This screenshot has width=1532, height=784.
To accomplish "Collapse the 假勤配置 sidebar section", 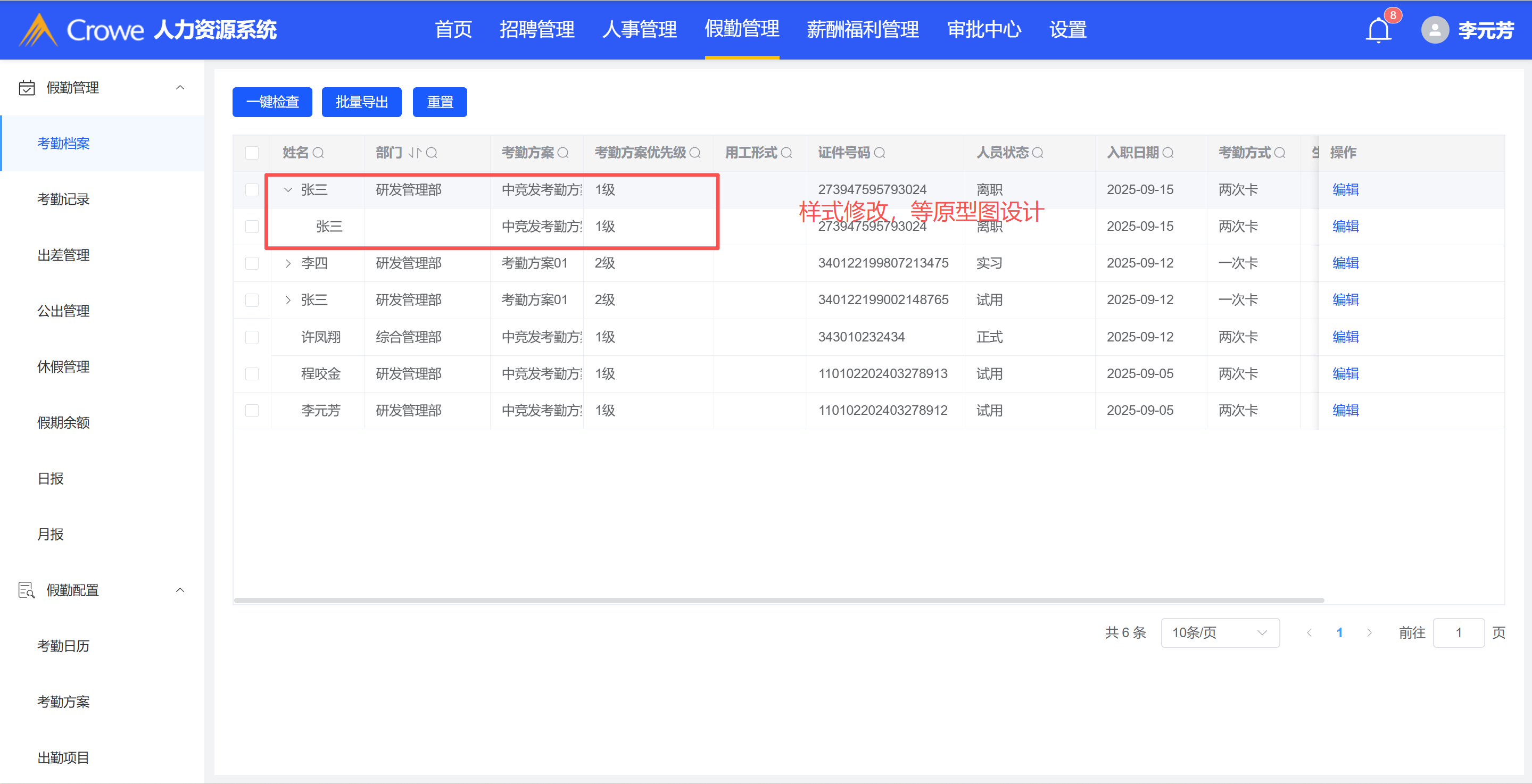I will 180,590.
